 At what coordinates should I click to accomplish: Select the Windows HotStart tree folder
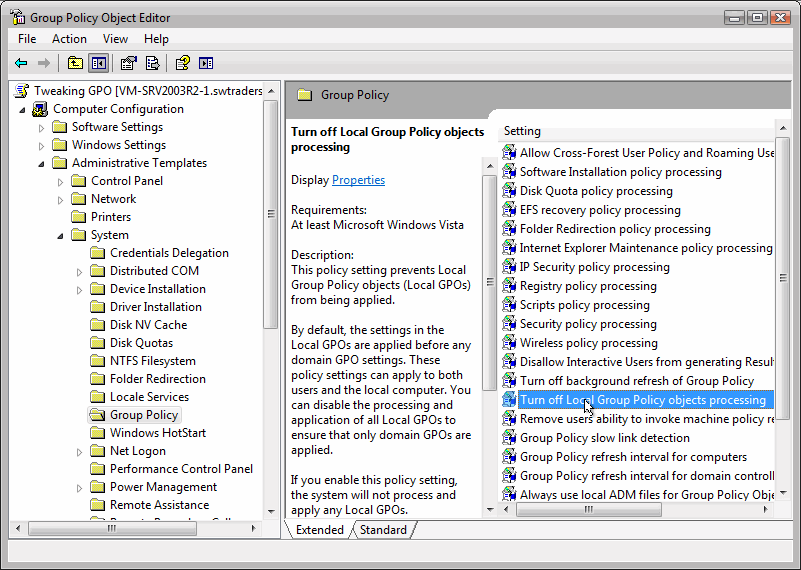click(x=157, y=433)
